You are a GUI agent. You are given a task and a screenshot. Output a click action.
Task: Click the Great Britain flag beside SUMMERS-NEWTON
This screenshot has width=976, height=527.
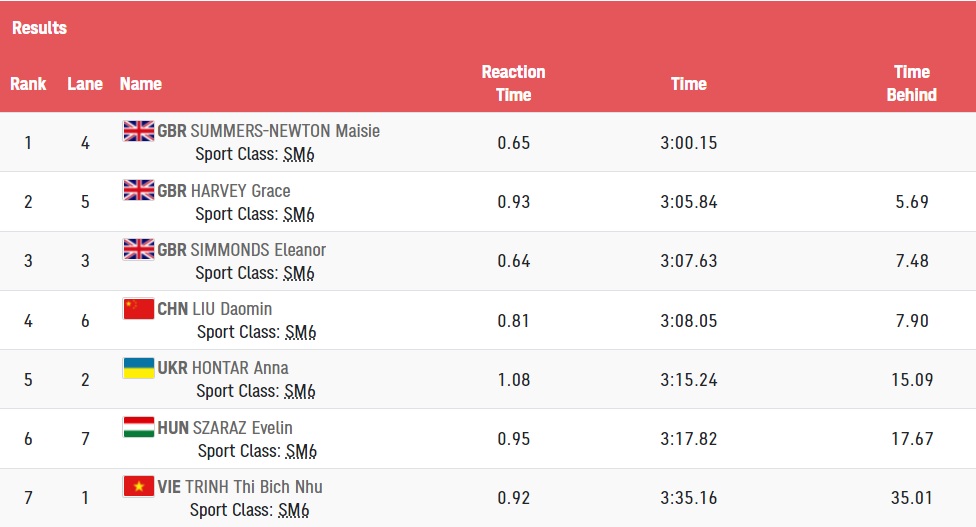tap(138, 131)
